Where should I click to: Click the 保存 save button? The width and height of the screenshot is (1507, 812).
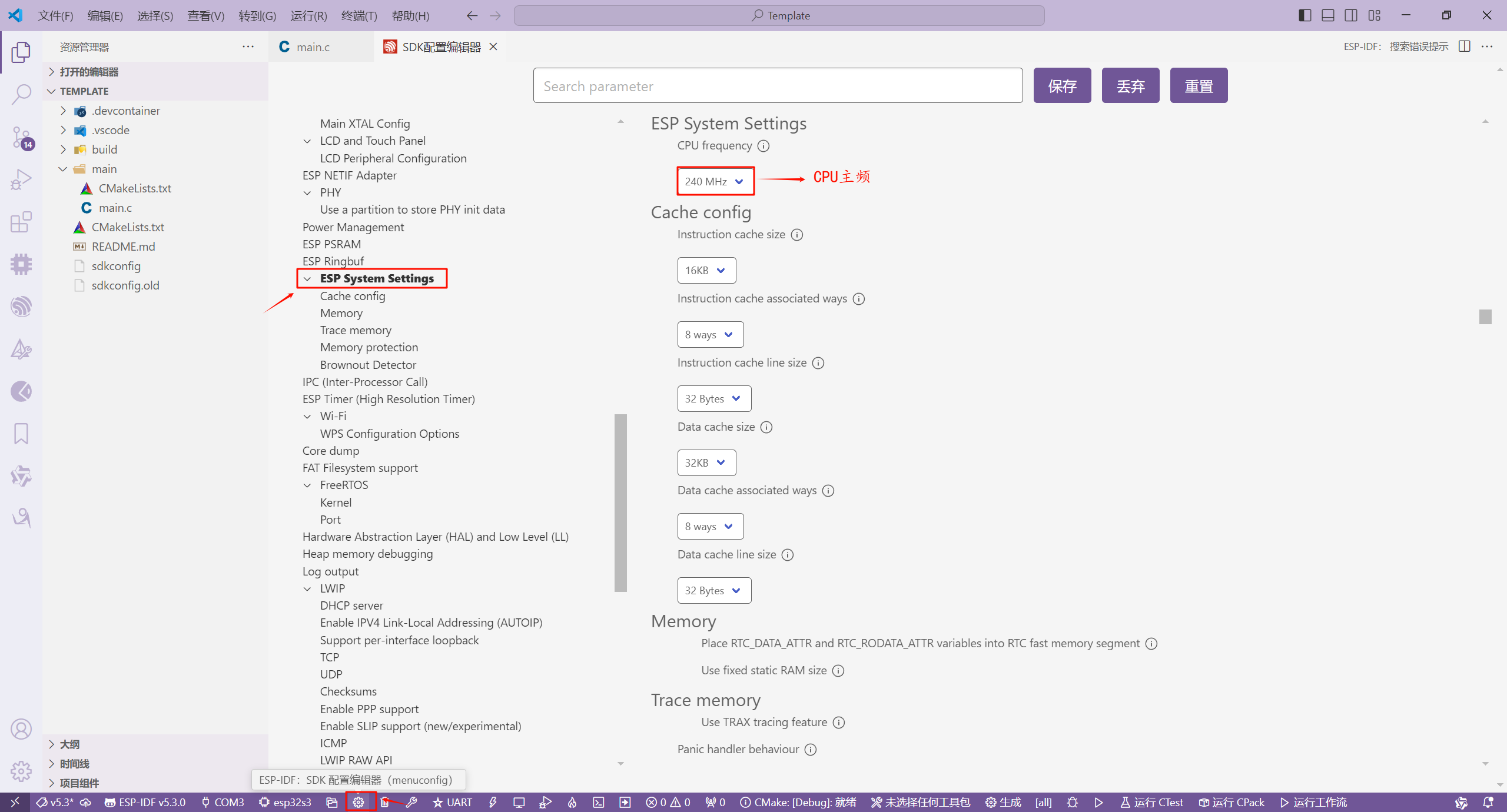coord(1062,86)
